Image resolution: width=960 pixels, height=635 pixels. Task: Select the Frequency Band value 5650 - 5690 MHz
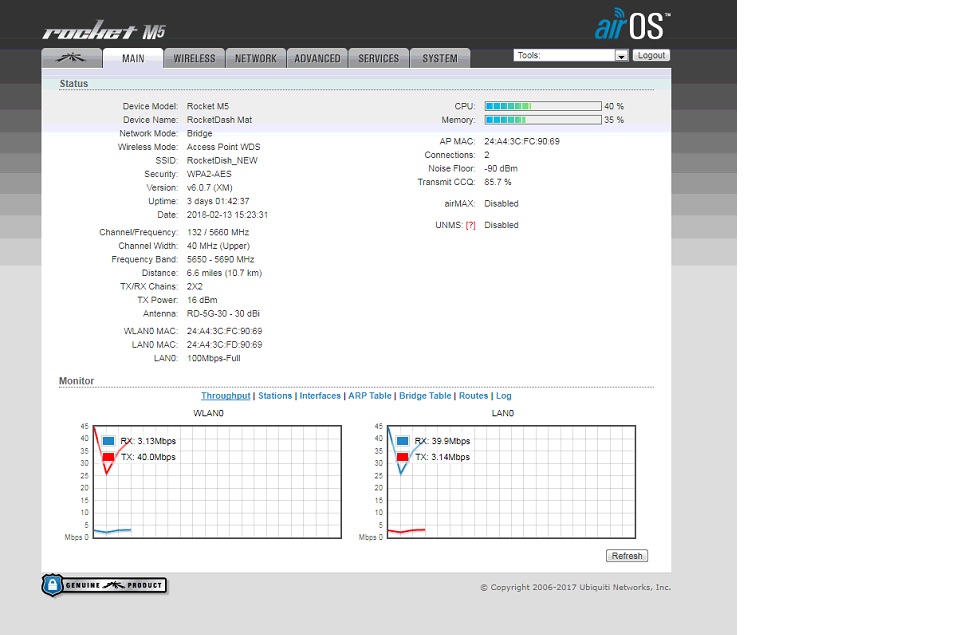pos(220,260)
